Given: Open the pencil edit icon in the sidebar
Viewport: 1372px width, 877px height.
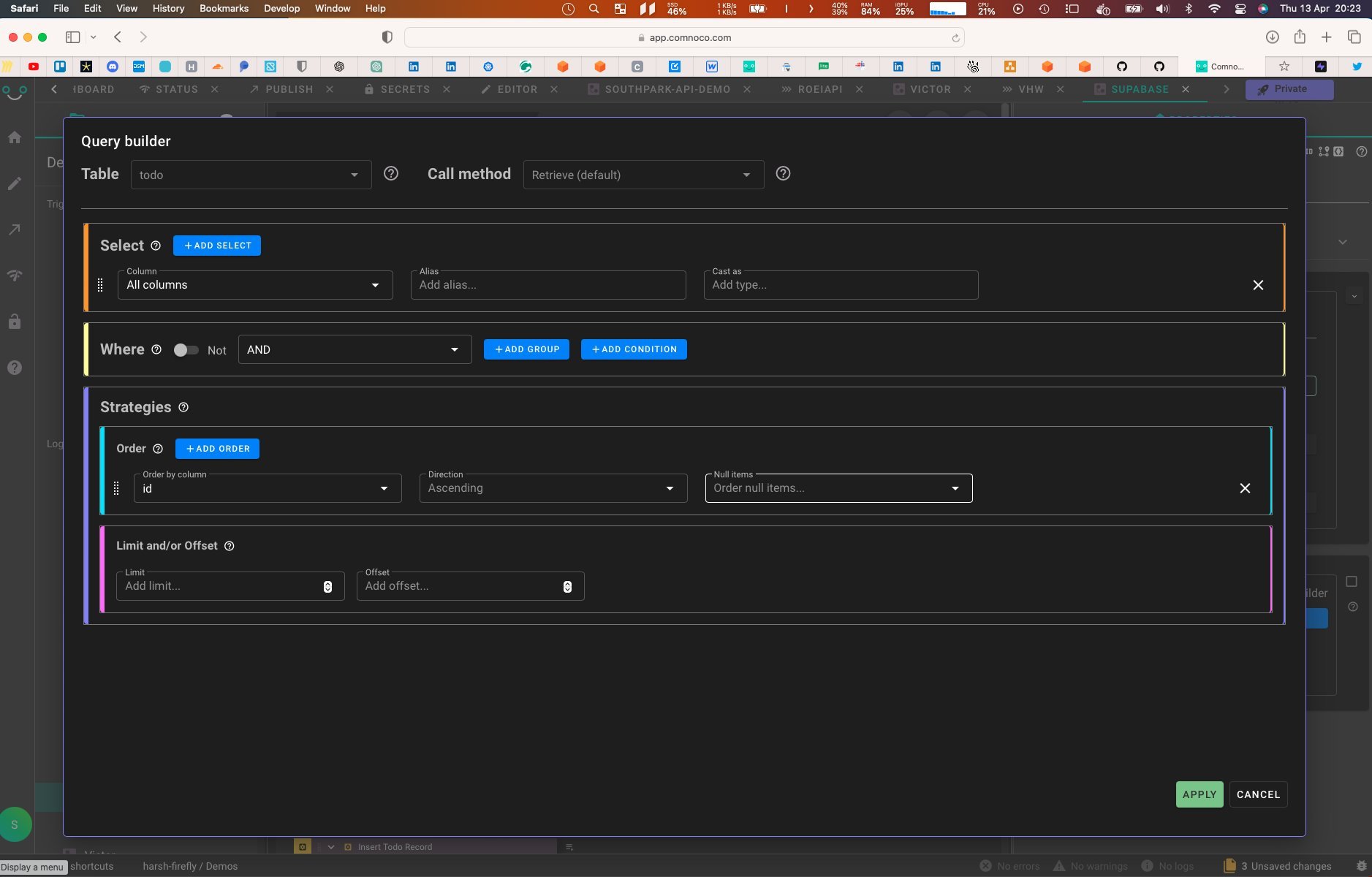Looking at the screenshot, I should pos(15,183).
